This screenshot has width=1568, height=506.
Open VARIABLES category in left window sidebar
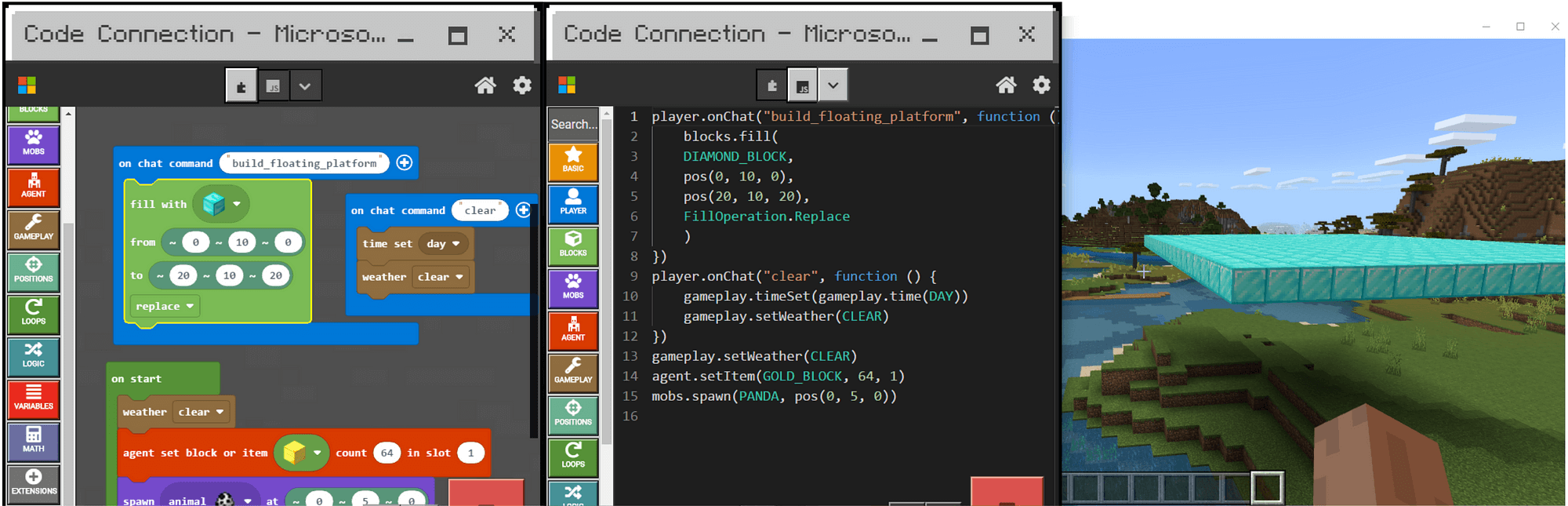point(34,399)
